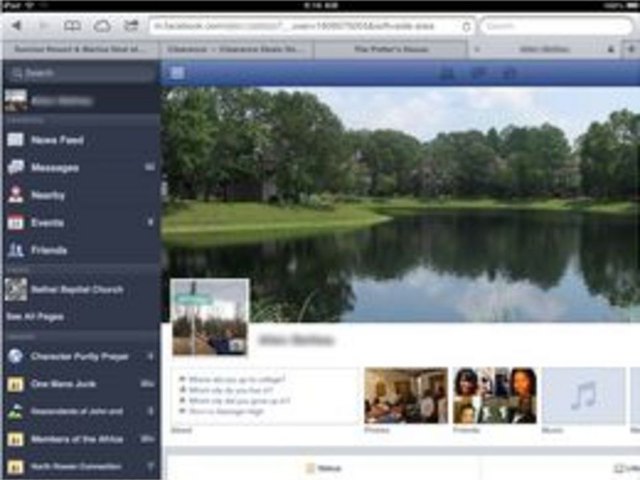Switch to the Clearance browser tab
The width and height of the screenshot is (640, 480).
236,49
